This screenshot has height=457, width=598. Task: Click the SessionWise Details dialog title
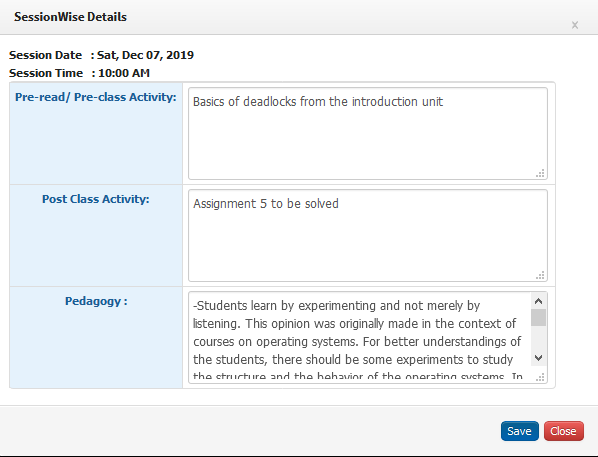pos(71,17)
